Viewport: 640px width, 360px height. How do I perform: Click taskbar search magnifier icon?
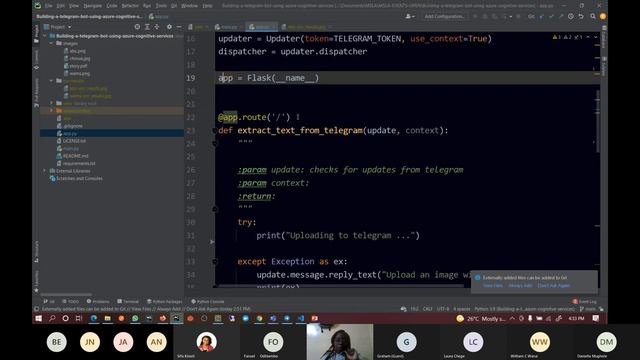pyautogui.click(x=52, y=318)
